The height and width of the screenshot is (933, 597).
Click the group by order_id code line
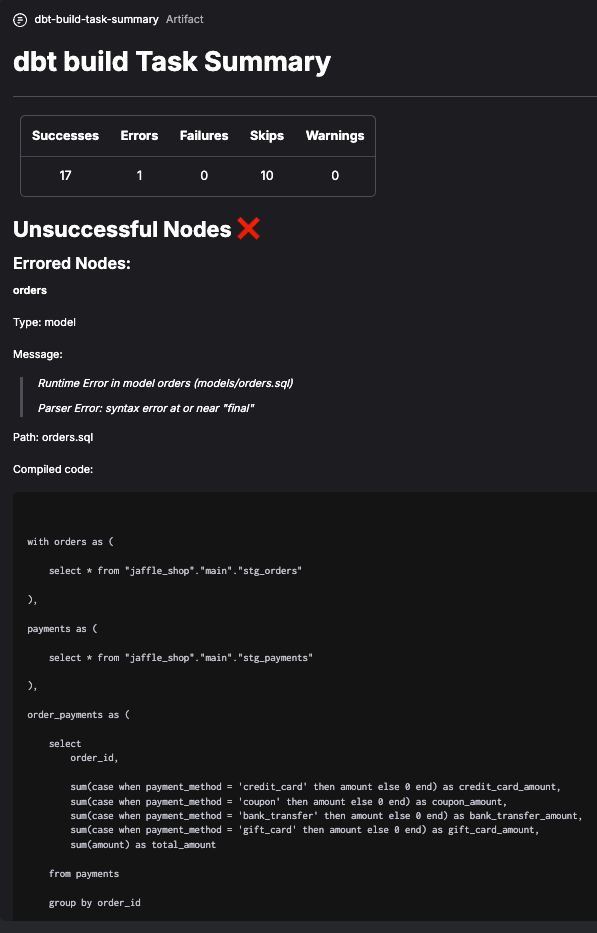(95, 903)
